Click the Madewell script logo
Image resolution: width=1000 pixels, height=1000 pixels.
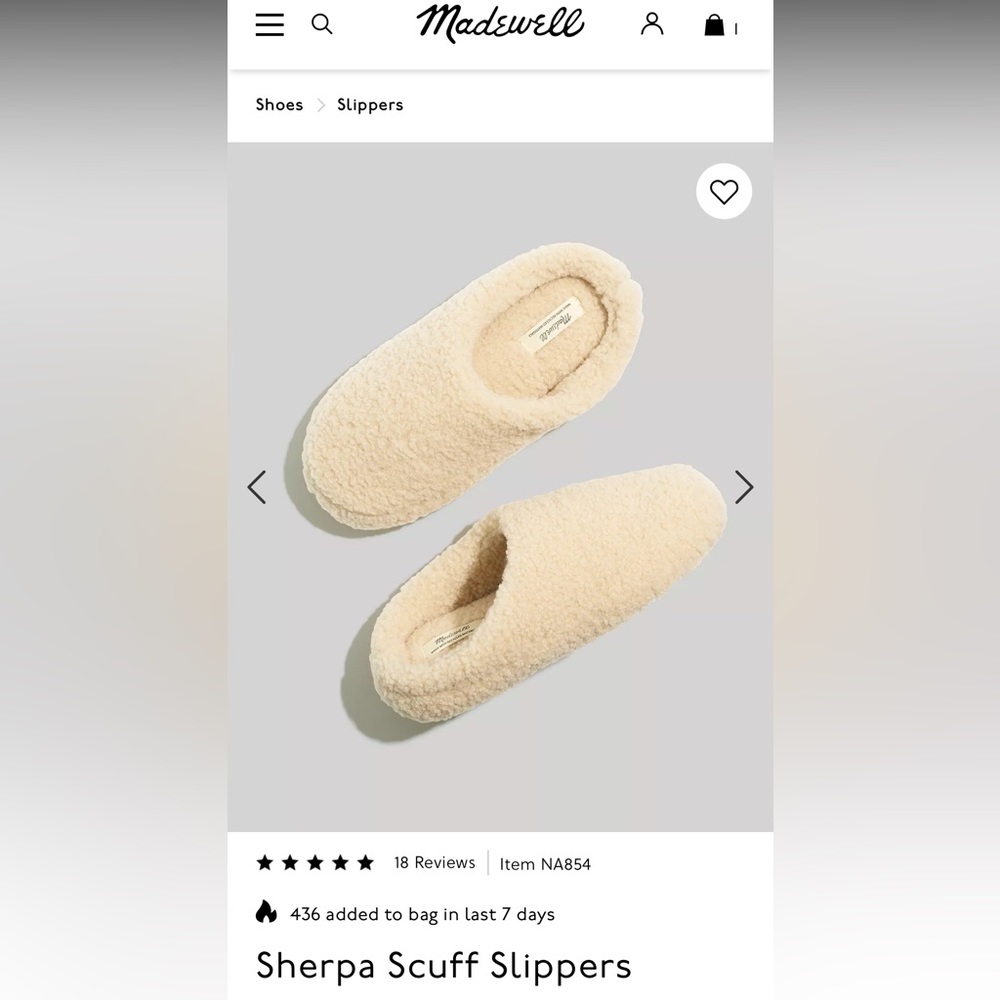point(498,25)
